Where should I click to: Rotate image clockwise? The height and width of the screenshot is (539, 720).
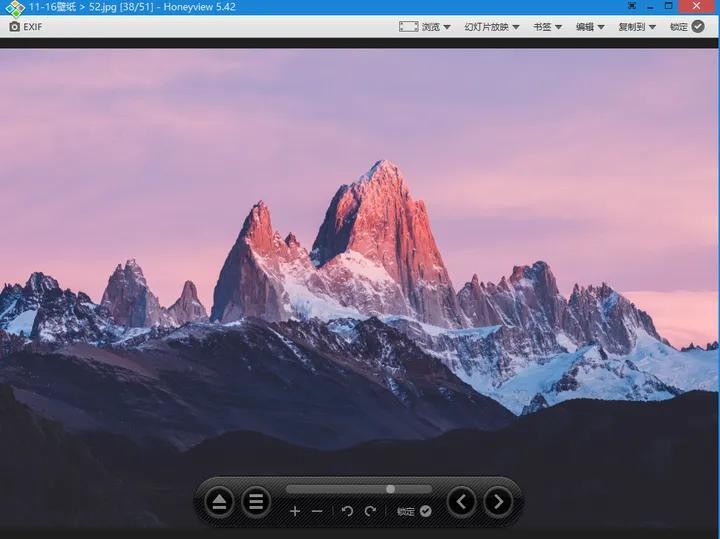370,511
